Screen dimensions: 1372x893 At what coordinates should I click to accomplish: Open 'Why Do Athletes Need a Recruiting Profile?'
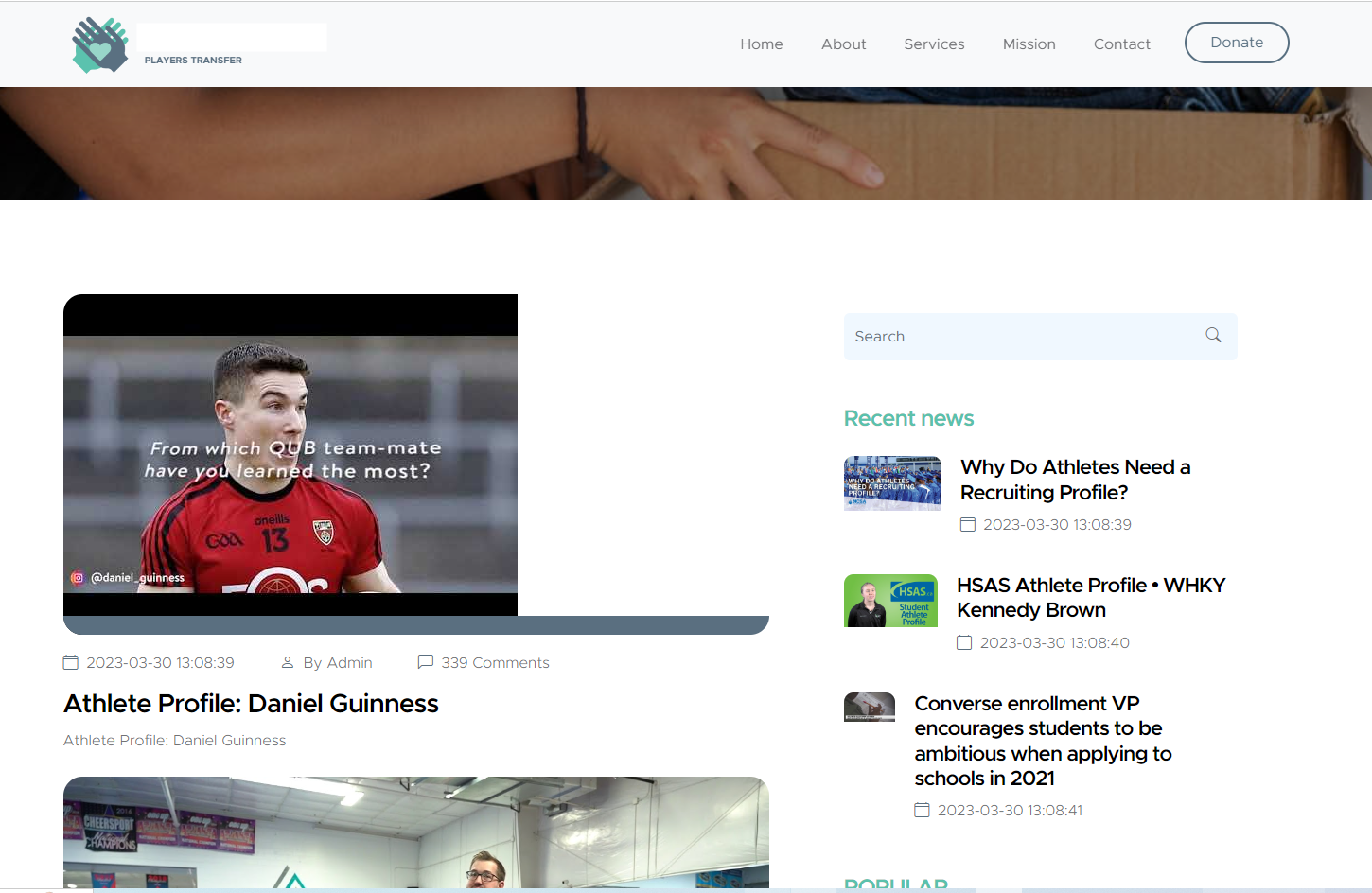coord(1075,480)
